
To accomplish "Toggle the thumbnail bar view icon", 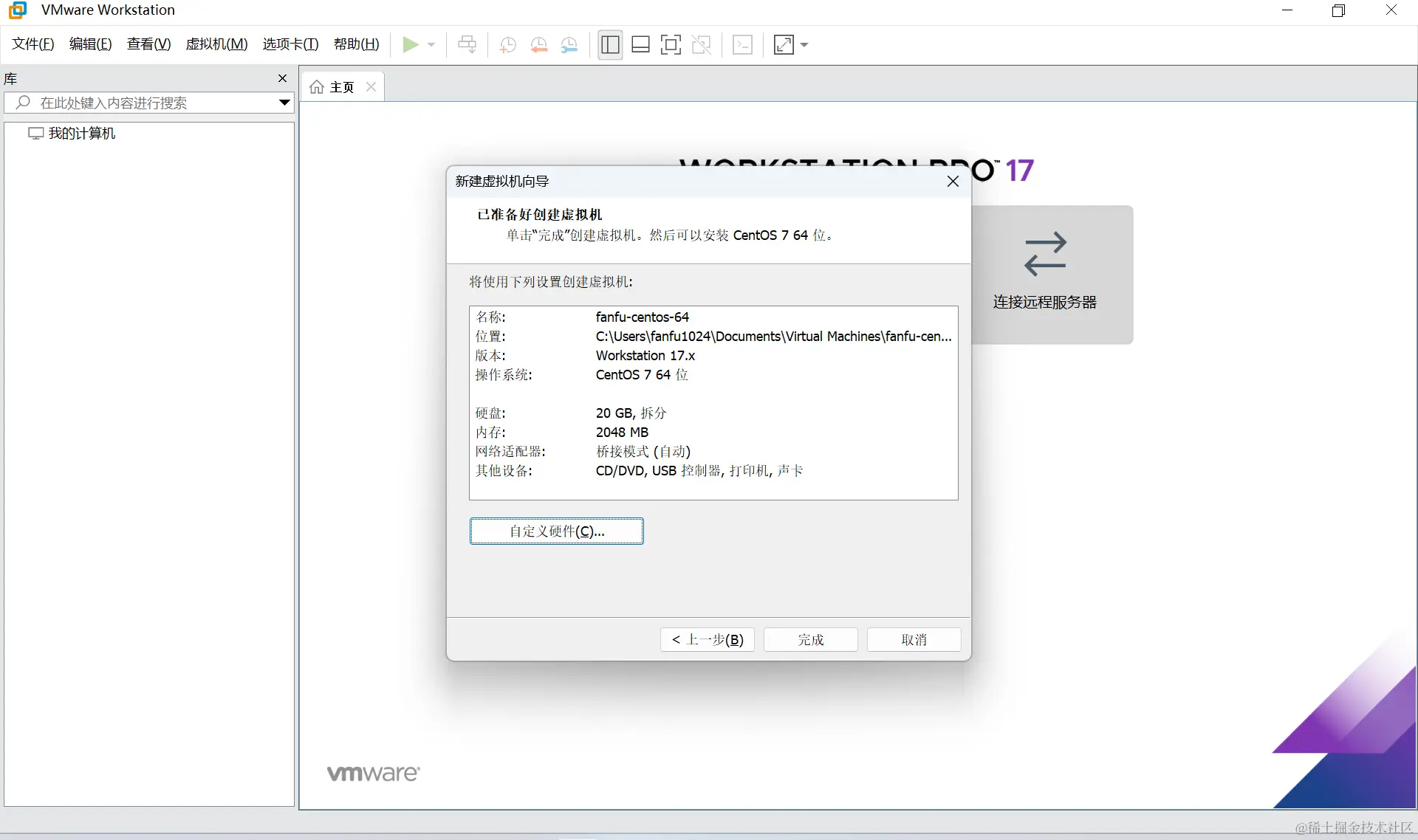I will click(640, 45).
